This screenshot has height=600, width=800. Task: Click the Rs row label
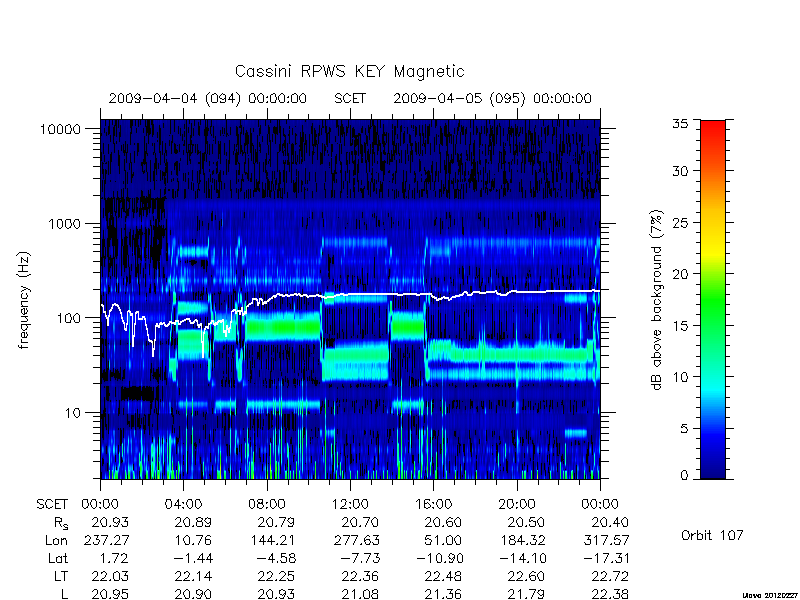[61, 523]
